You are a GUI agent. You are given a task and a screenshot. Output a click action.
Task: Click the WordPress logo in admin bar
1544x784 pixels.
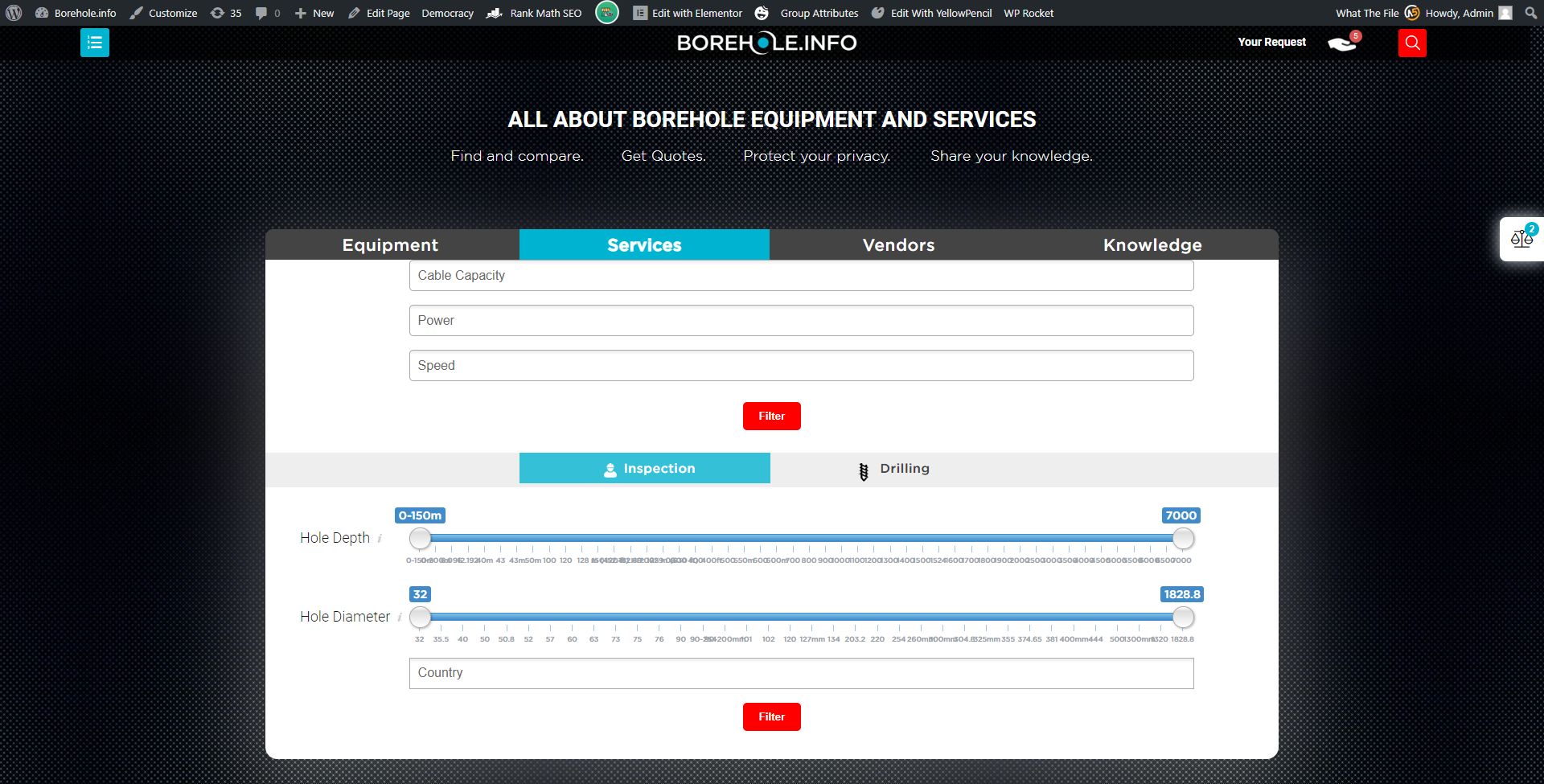click(x=14, y=13)
